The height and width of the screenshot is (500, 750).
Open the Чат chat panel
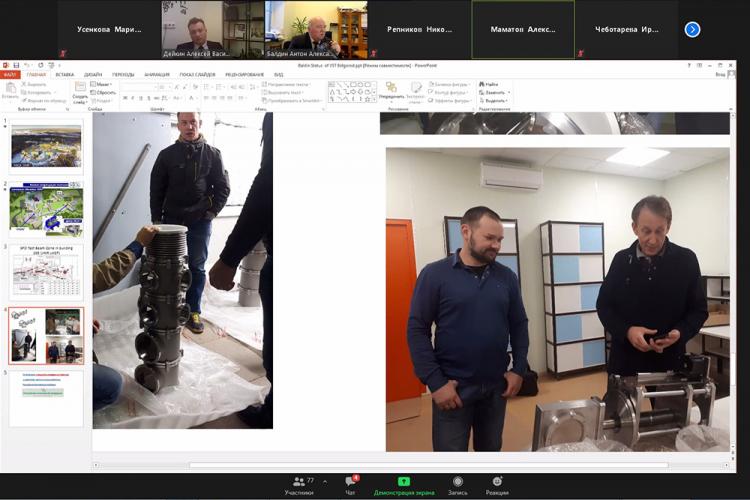click(x=350, y=484)
